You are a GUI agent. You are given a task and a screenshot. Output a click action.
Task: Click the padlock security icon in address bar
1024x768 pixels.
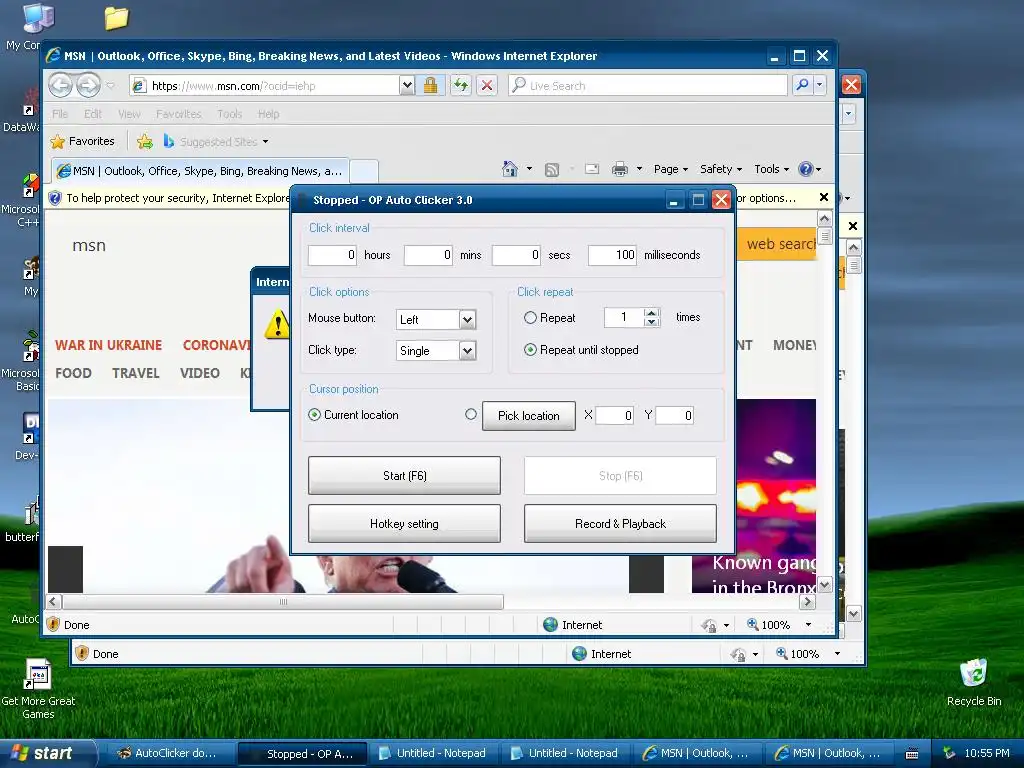point(430,85)
